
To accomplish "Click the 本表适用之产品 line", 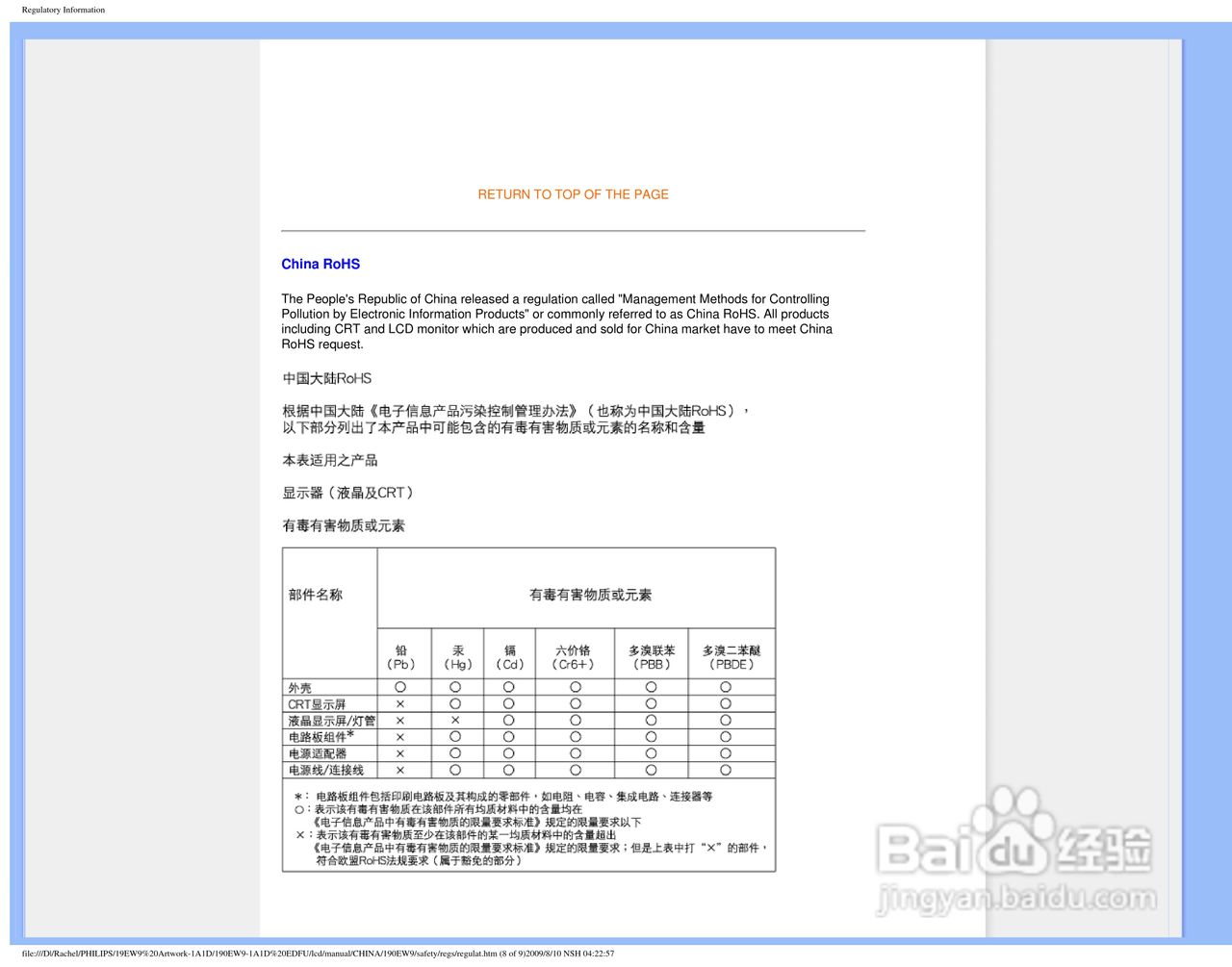I will (x=330, y=460).
